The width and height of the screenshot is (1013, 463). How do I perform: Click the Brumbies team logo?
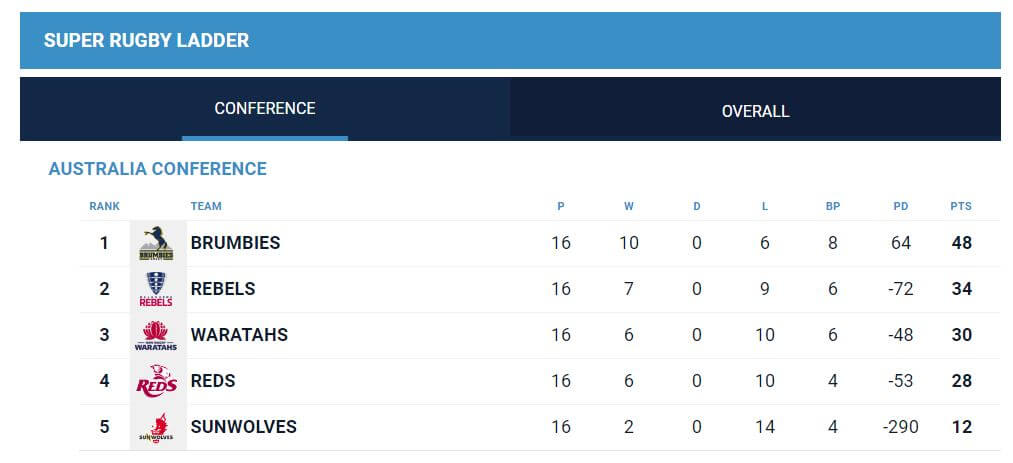[x=156, y=243]
